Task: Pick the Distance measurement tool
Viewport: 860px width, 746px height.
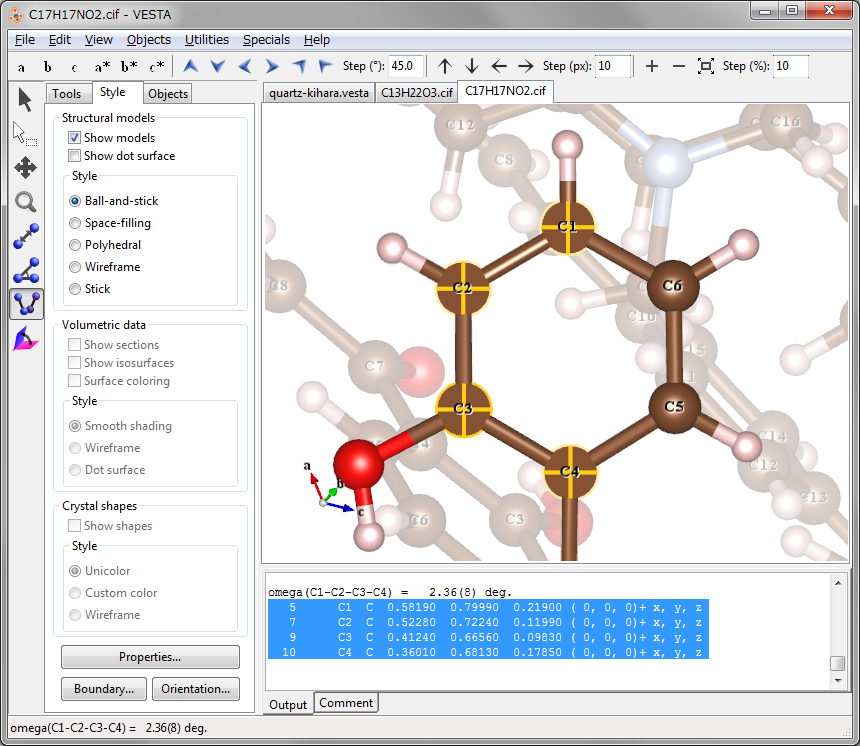Action: pyautogui.click(x=26, y=237)
